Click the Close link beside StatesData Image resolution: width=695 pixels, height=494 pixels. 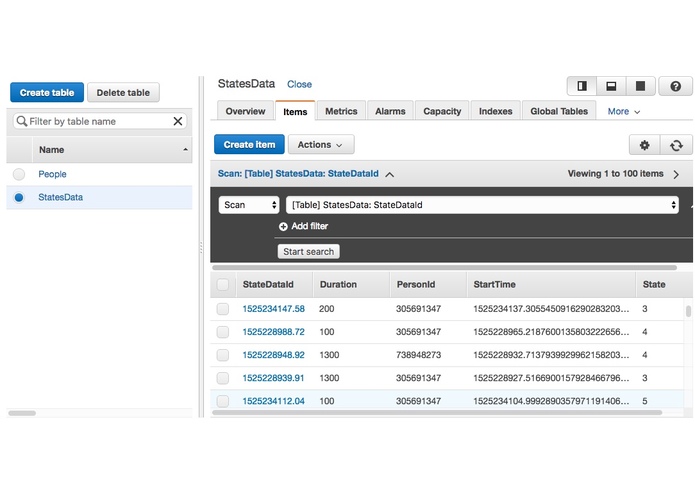pos(299,84)
